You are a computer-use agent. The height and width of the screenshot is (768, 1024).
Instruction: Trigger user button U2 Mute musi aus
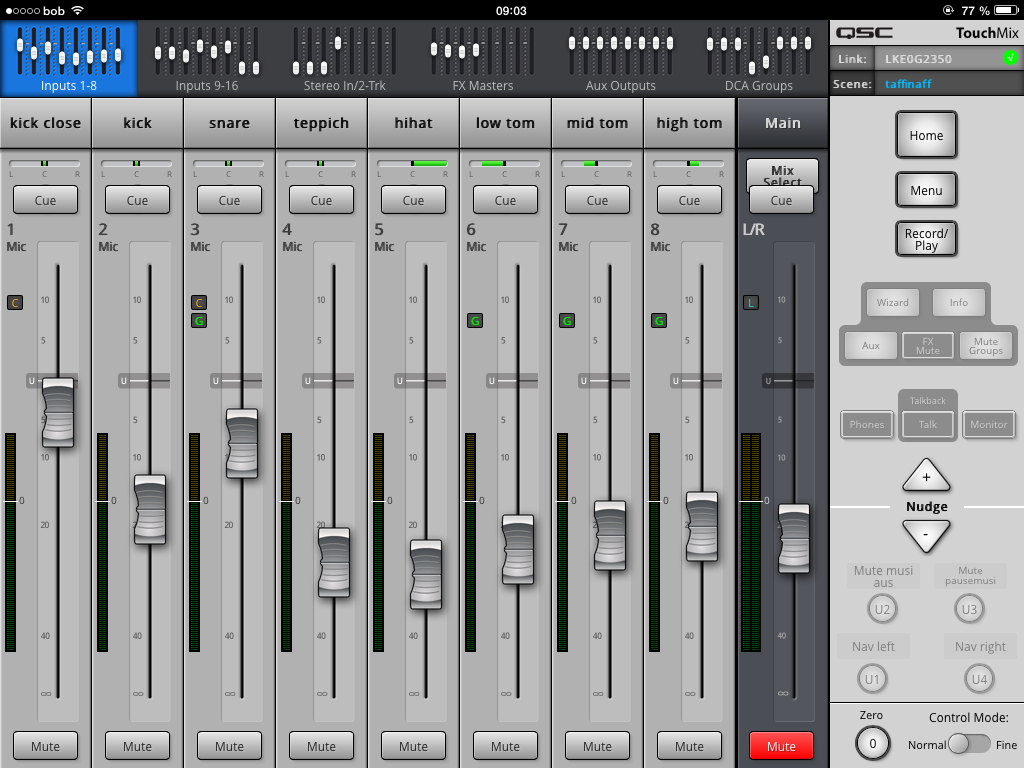click(x=882, y=609)
